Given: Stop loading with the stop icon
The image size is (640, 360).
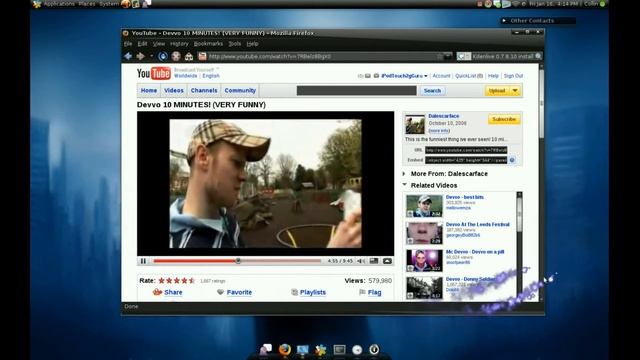Looking at the screenshot, I should point(176,56).
